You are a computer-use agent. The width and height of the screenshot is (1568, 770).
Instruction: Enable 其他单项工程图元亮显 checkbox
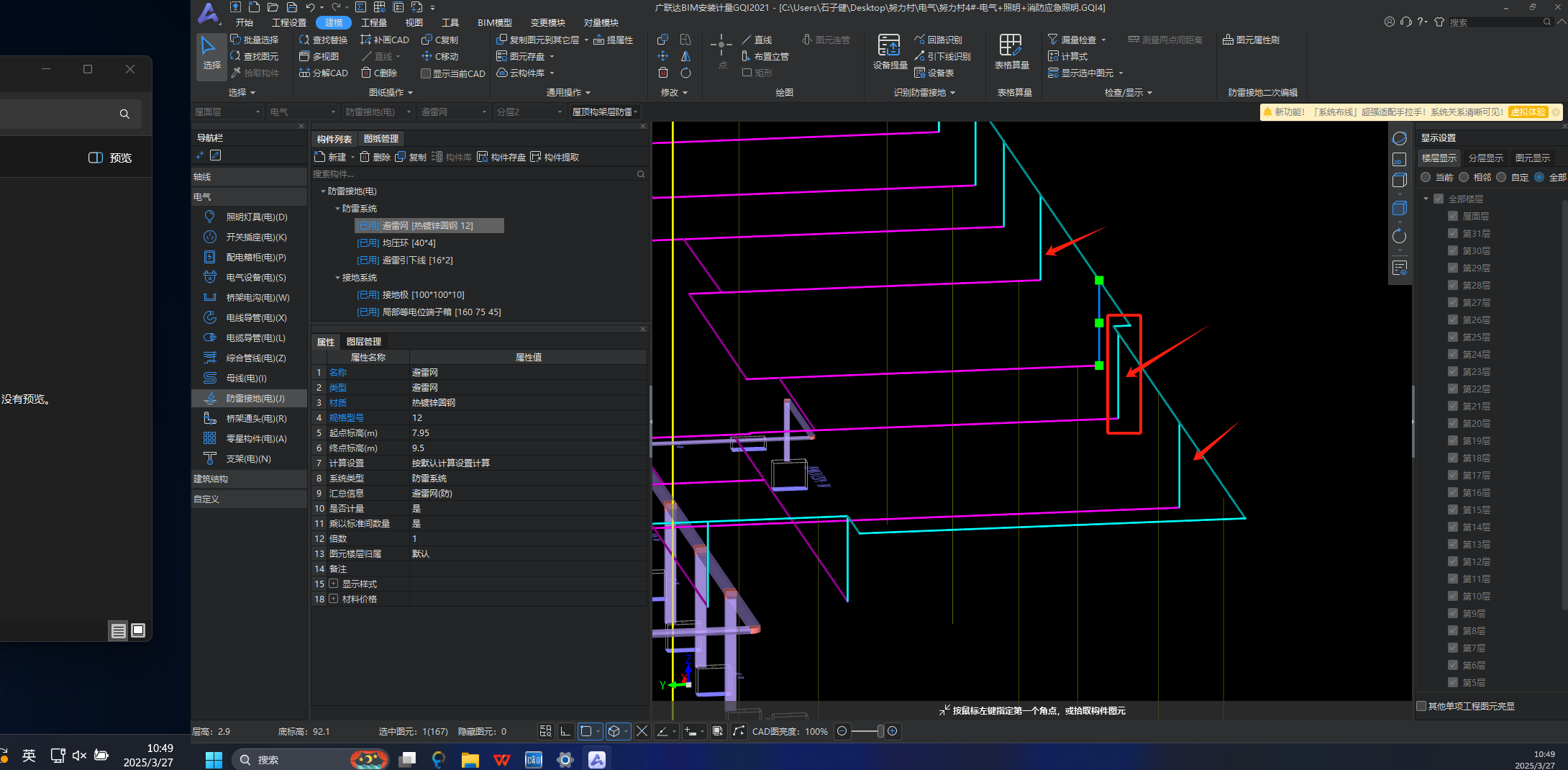click(1421, 706)
